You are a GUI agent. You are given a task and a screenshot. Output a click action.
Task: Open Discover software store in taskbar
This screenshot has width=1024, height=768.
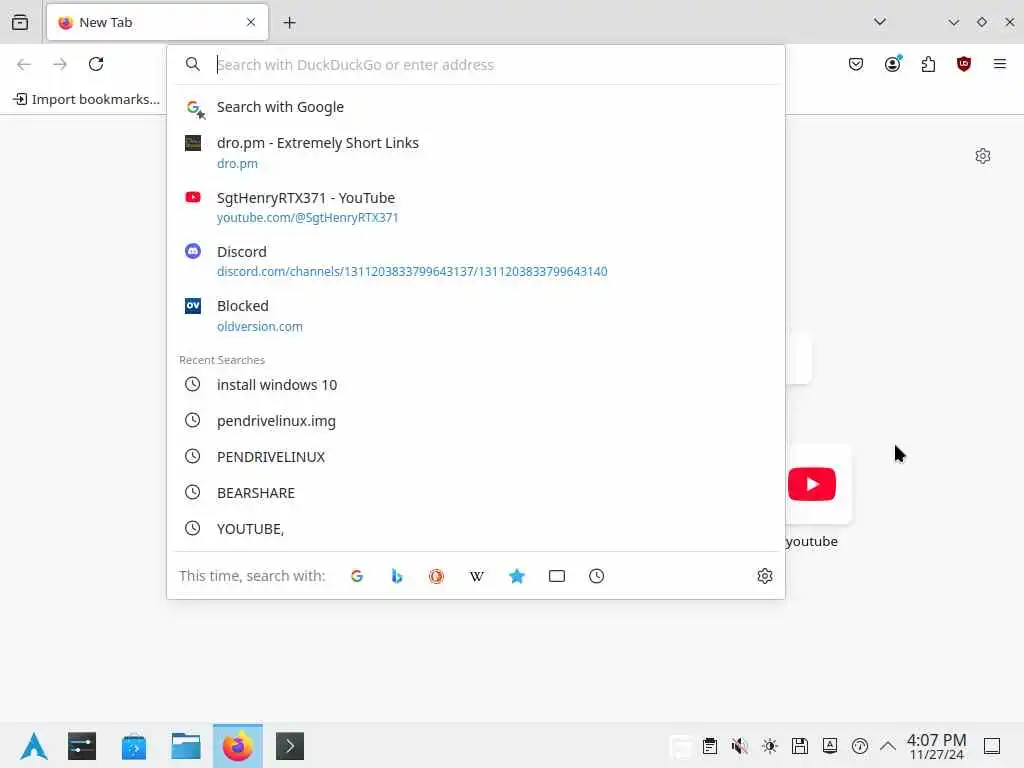pyautogui.click(x=134, y=746)
